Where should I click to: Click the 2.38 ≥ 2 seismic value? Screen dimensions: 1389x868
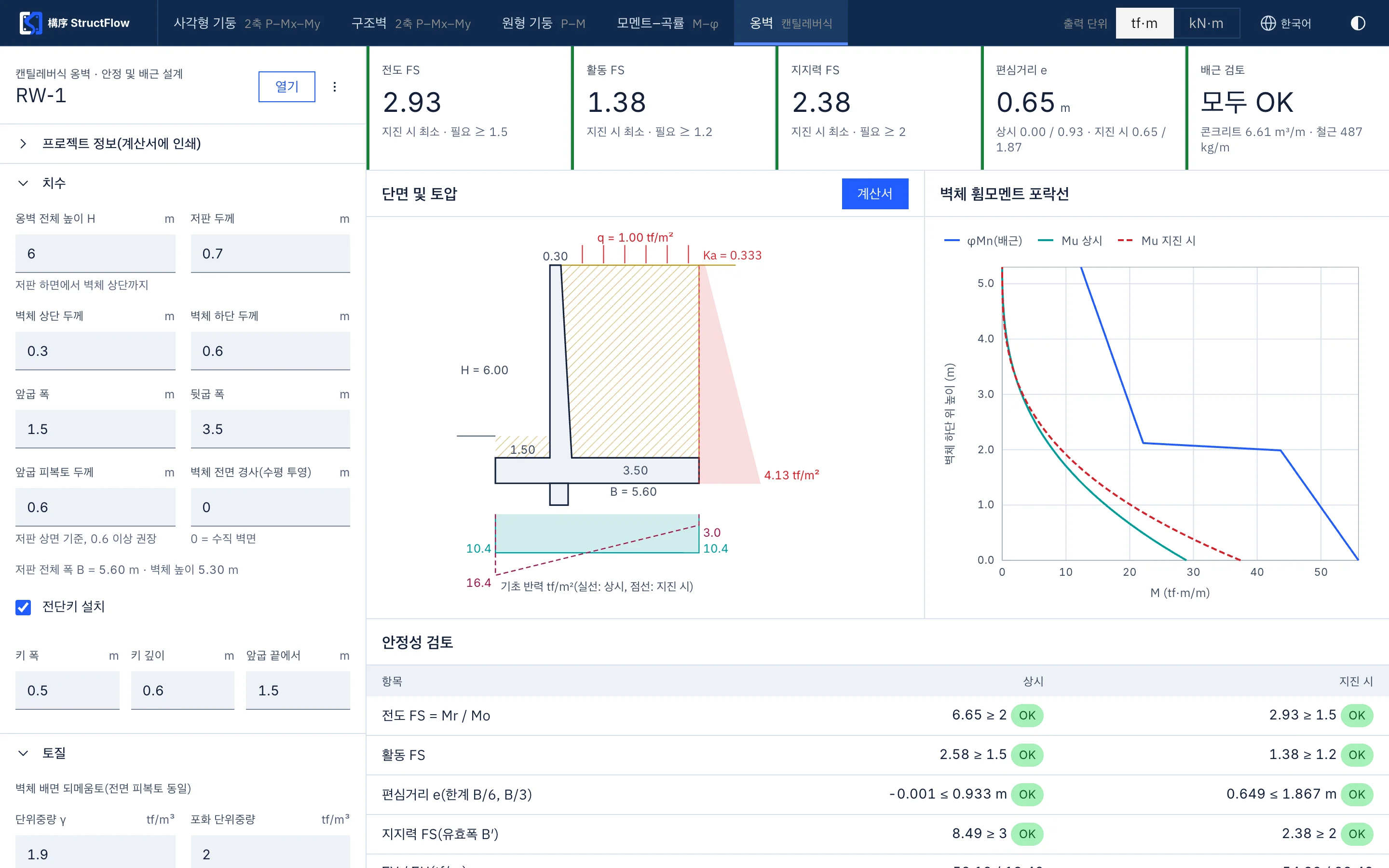pos(1308,834)
